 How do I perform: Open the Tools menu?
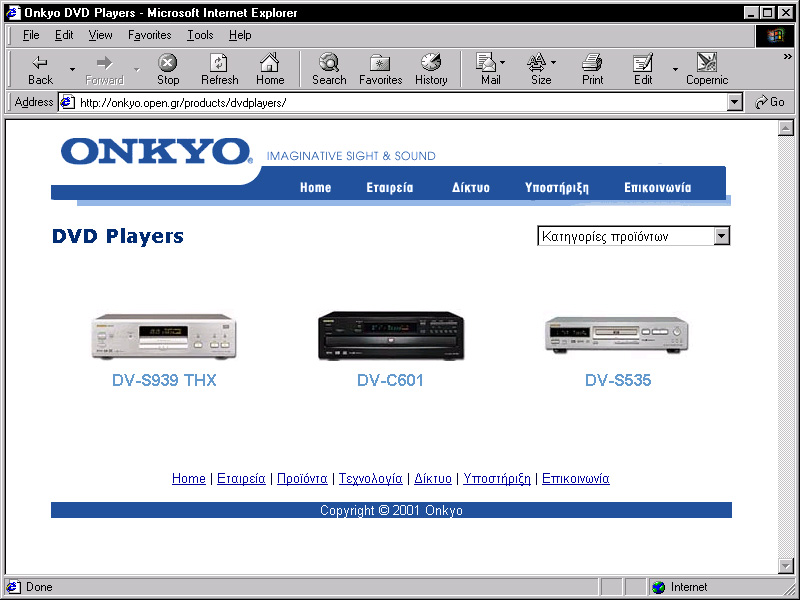200,35
